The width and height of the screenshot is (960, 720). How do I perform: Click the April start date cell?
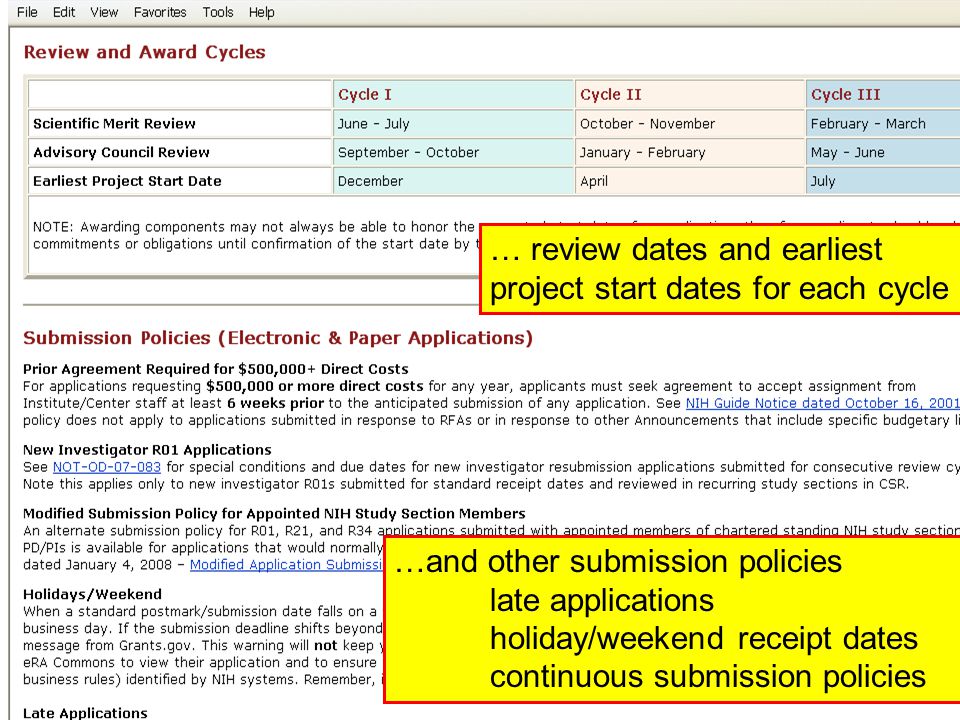689,181
